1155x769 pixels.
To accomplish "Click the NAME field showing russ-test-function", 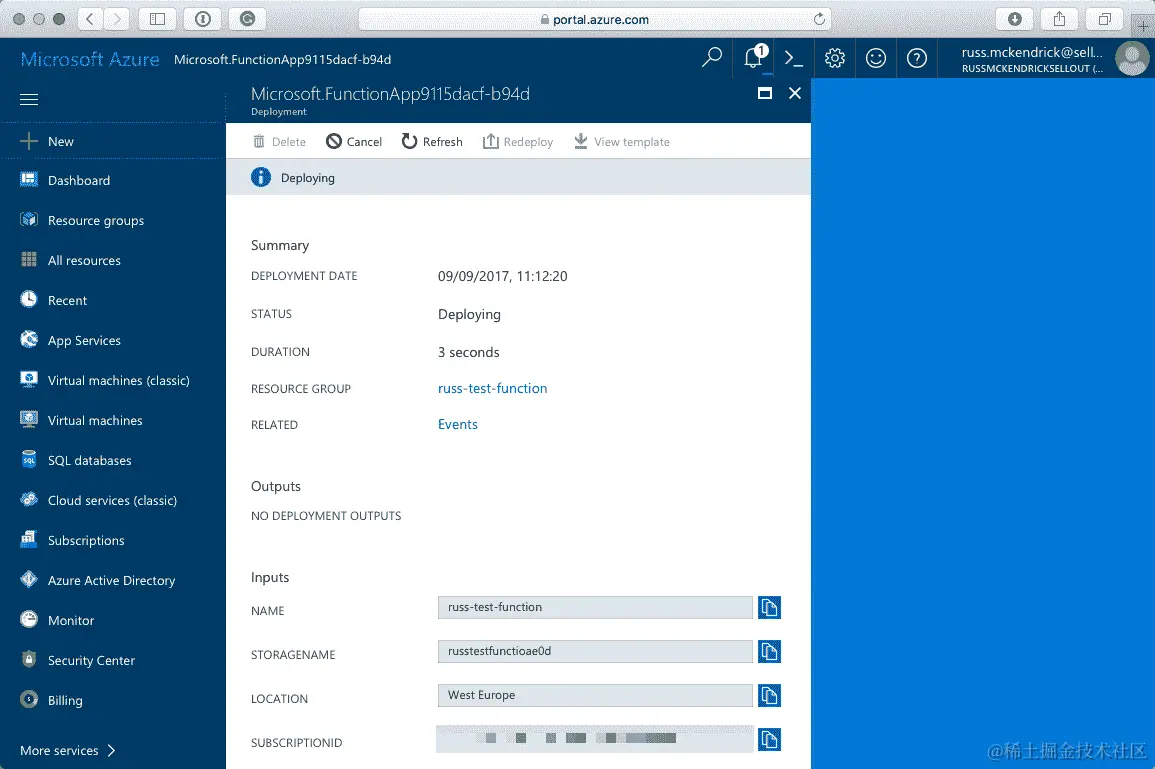I will [x=595, y=608].
